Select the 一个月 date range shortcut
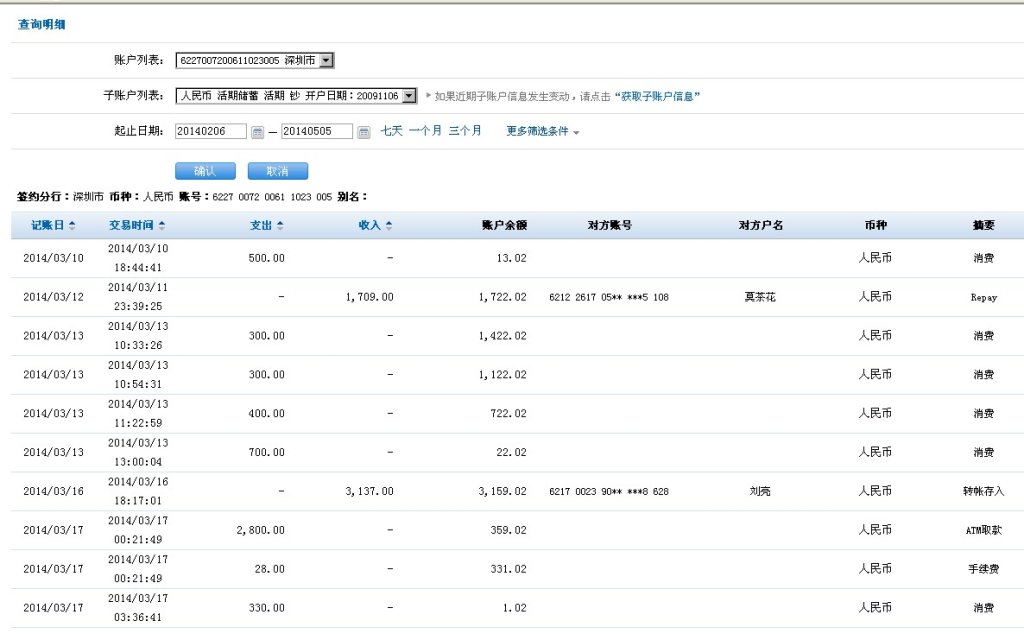The height and width of the screenshot is (640, 1024). 425,131
